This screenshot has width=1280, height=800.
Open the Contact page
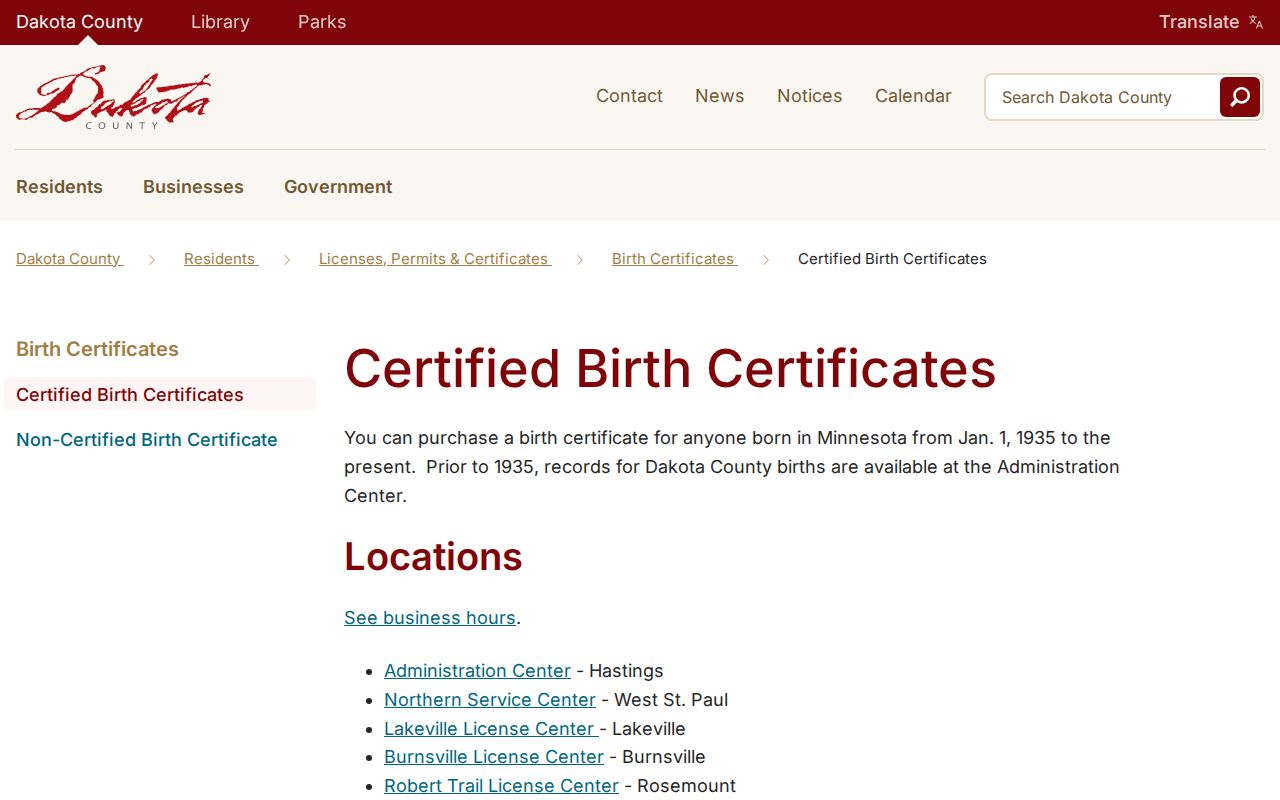point(629,96)
